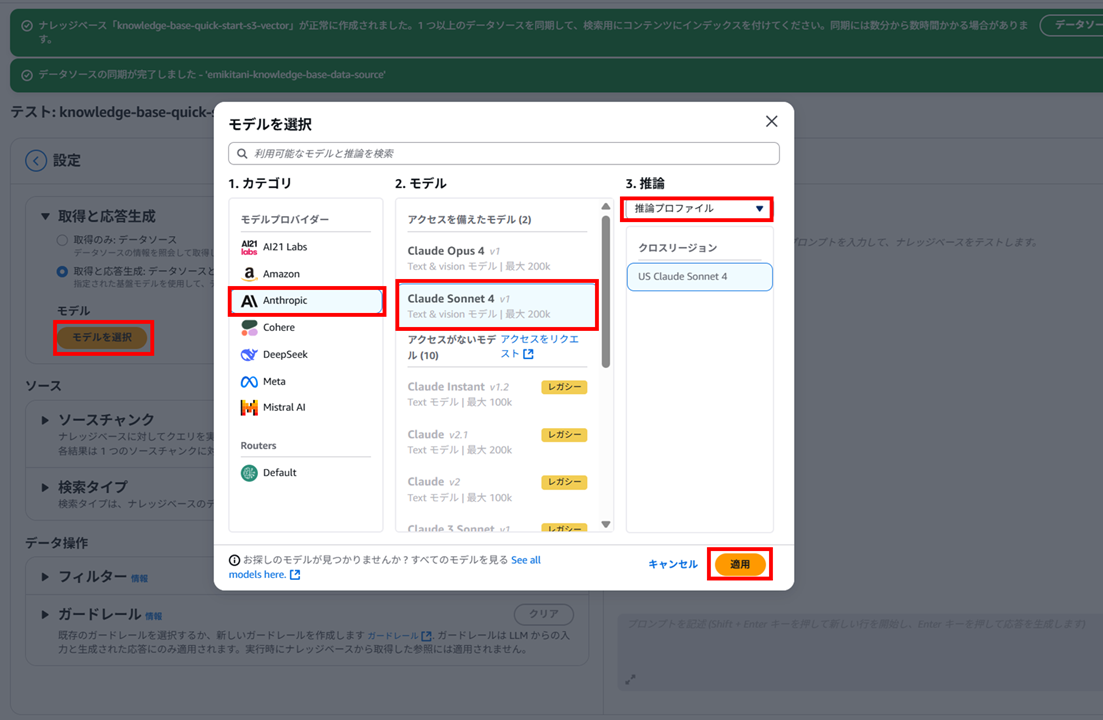Expand the ガードレール section
1103x720 pixels.
[x=45, y=615]
